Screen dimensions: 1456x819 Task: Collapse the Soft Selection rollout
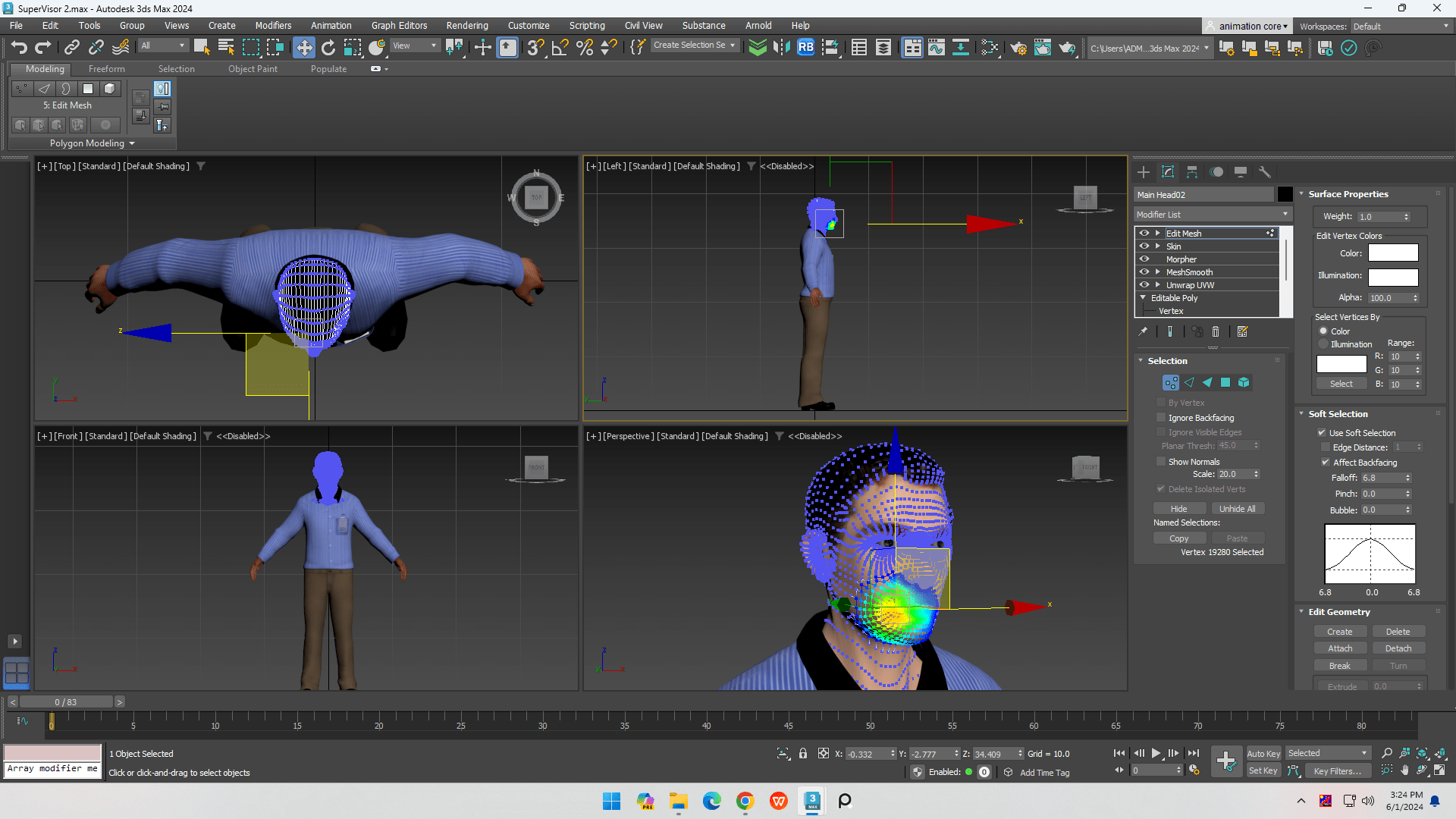coord(1338,414)
